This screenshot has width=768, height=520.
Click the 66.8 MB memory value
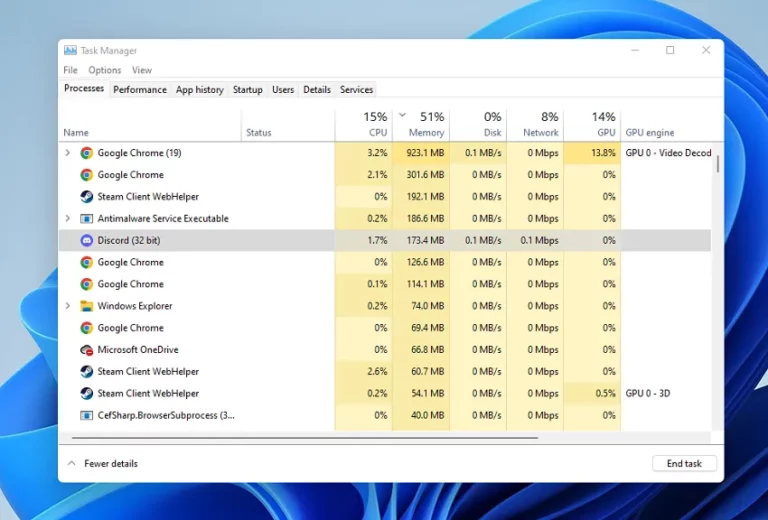[428, 350]
